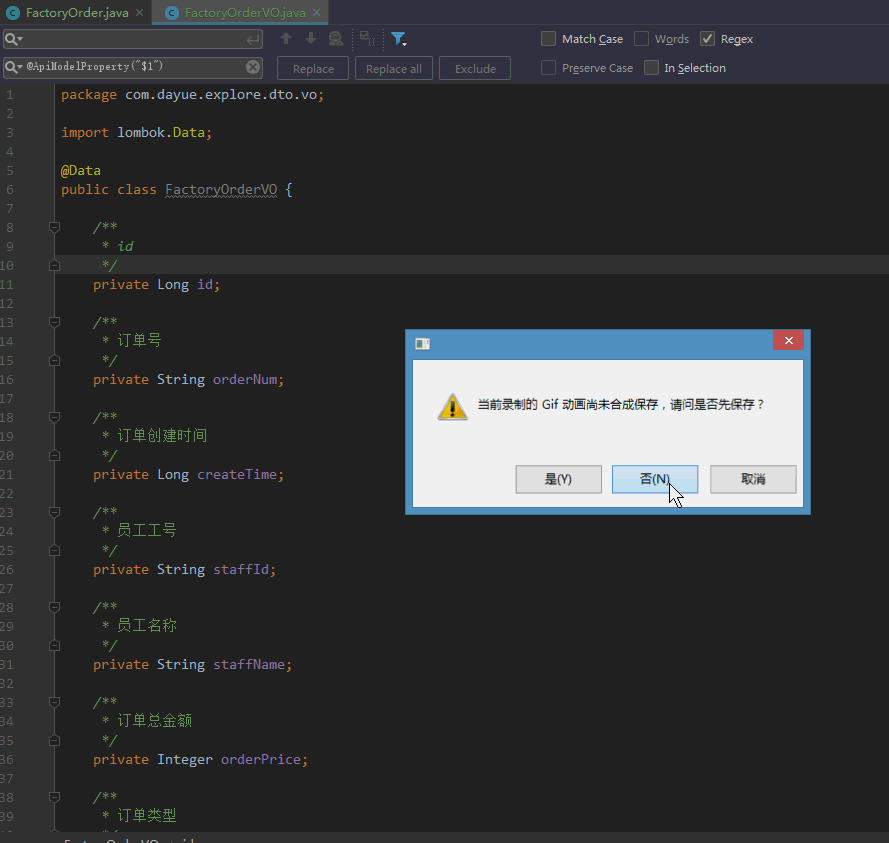Image resolution: width=889 pixels, height=843 pixels.
Task: Select all search occurrences
Action: [x=336, y=39]
